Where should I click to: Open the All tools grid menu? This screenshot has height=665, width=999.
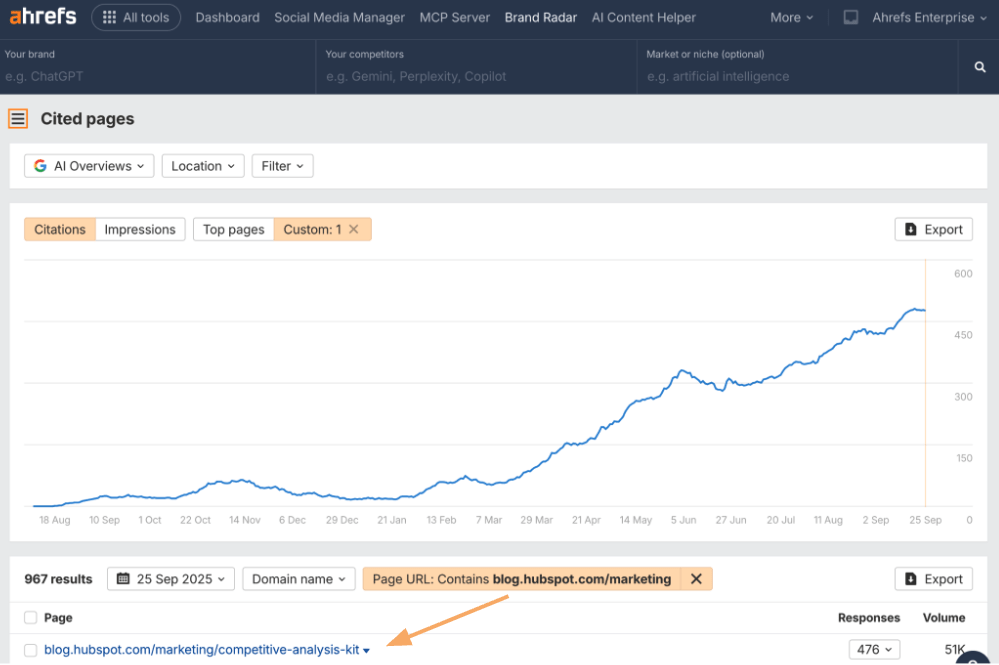point(136,17)
